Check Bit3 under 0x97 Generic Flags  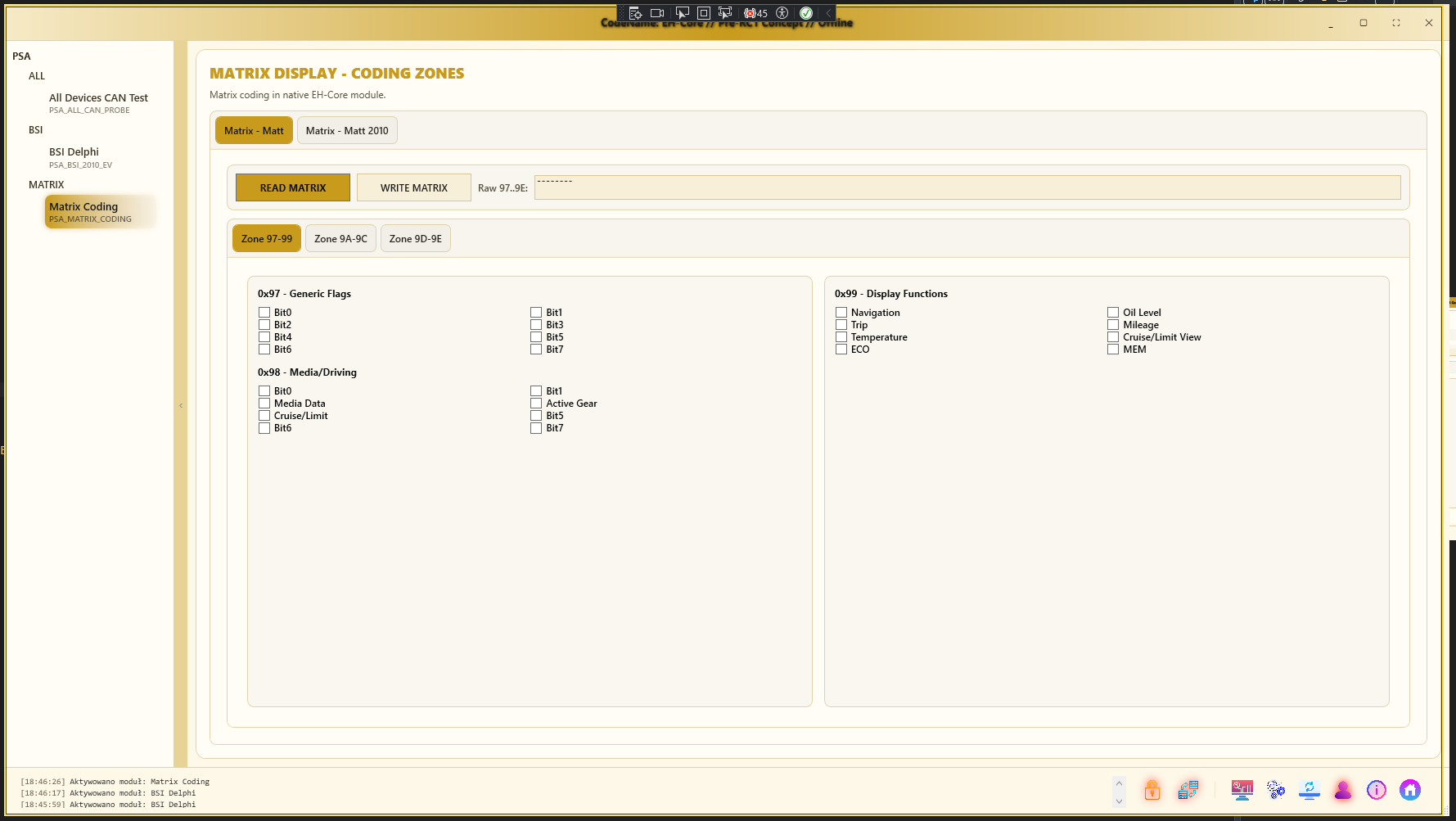pos(536,325)
